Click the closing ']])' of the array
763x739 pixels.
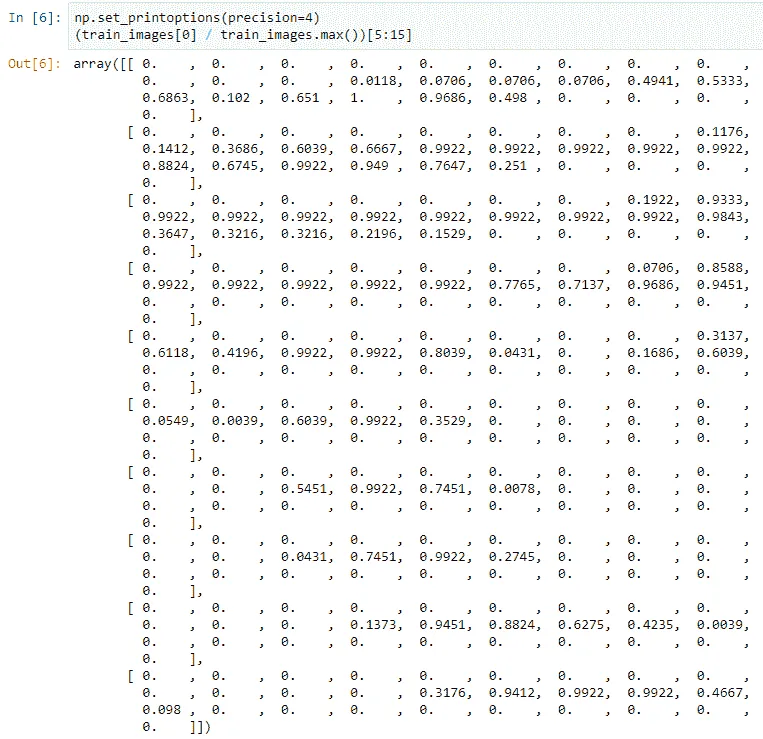pos(200,727)
